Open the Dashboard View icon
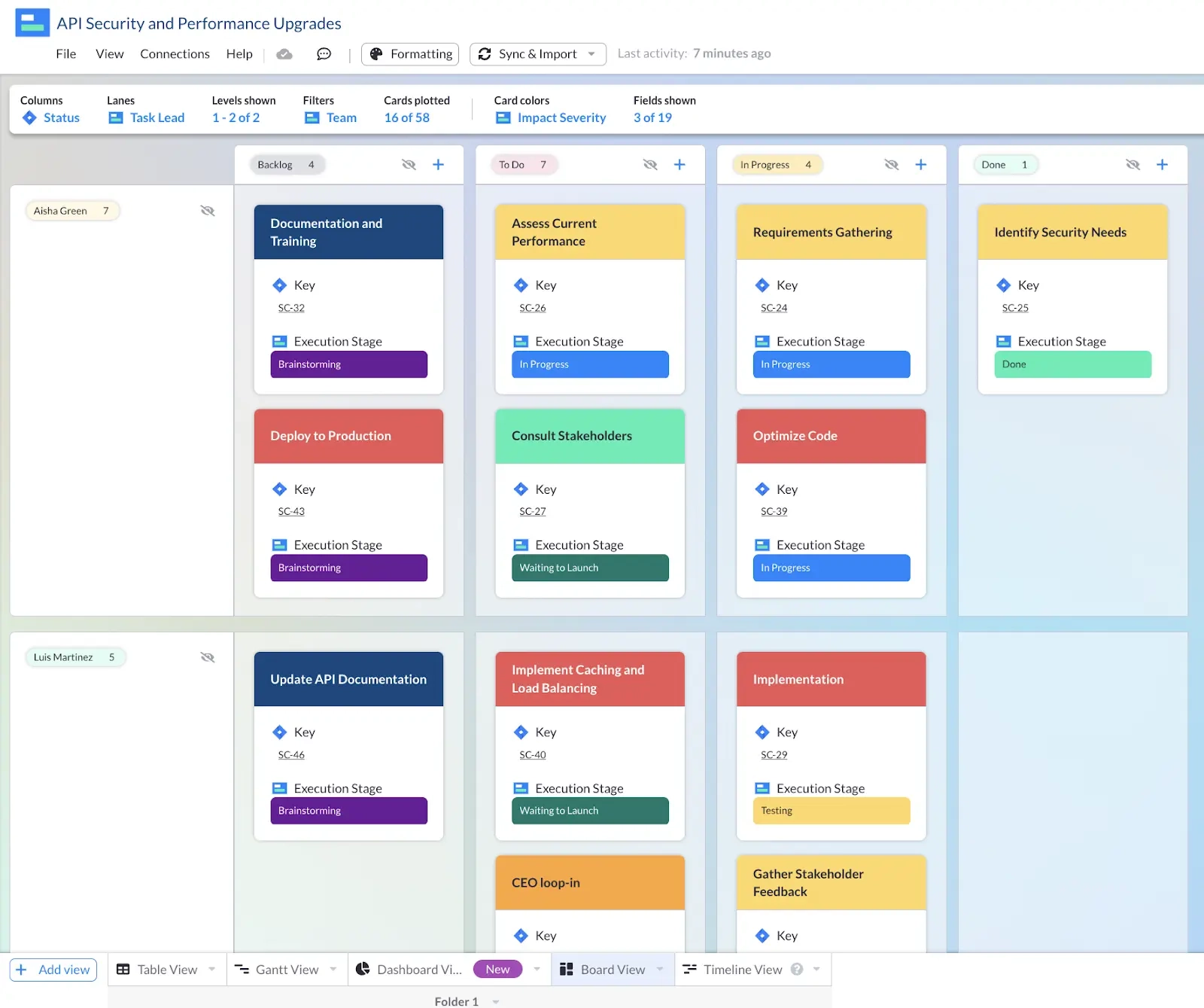1204x1008 pixels. click(x=364, y=969)
